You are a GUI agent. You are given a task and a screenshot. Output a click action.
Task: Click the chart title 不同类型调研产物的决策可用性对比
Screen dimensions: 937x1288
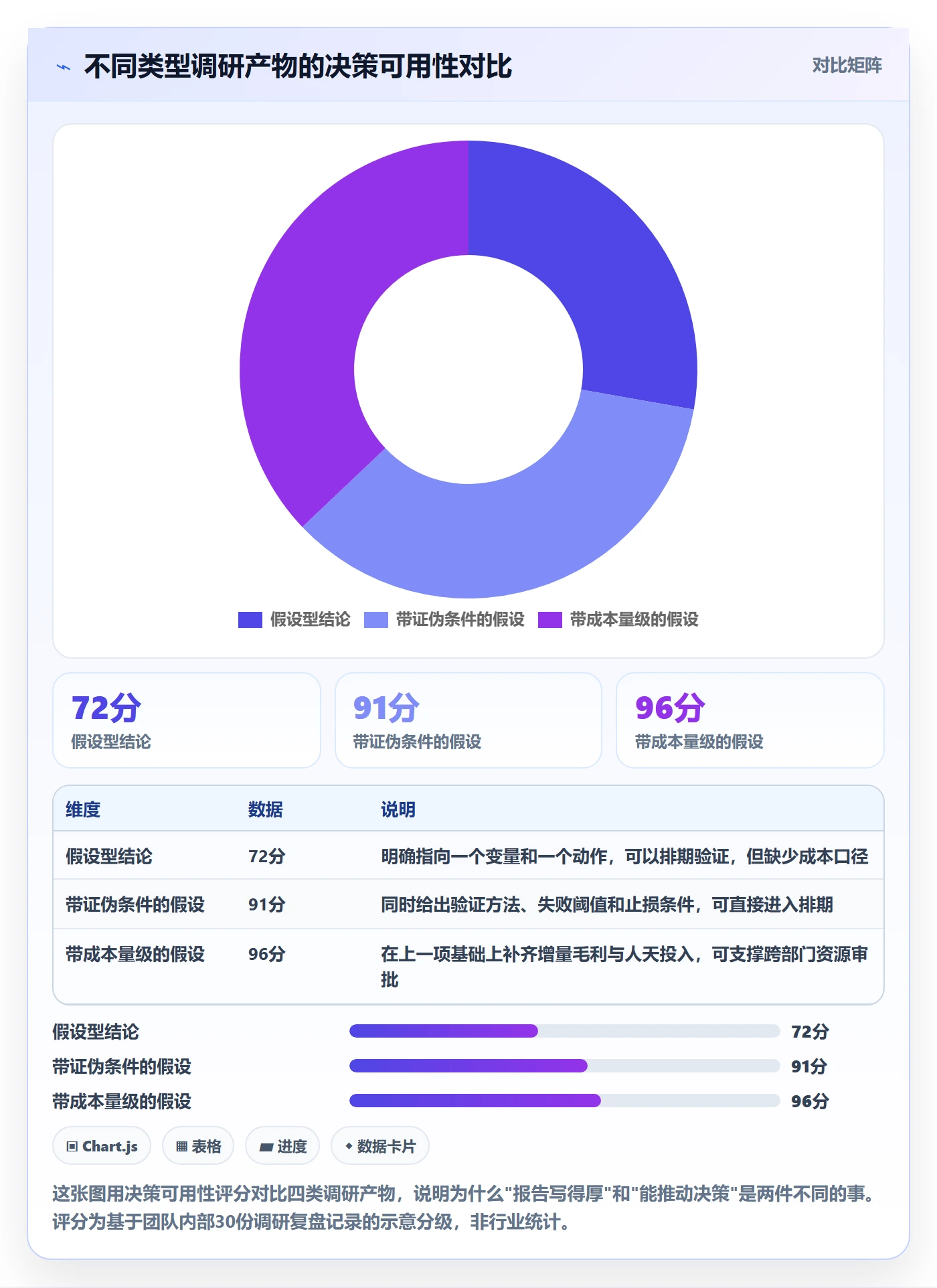(x=298, y=66)
